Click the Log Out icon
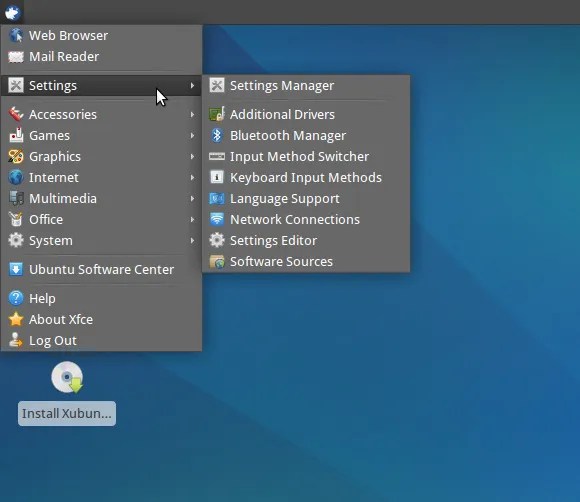The height and width of the screenshot is (502, 580). (x=16, y=340)
